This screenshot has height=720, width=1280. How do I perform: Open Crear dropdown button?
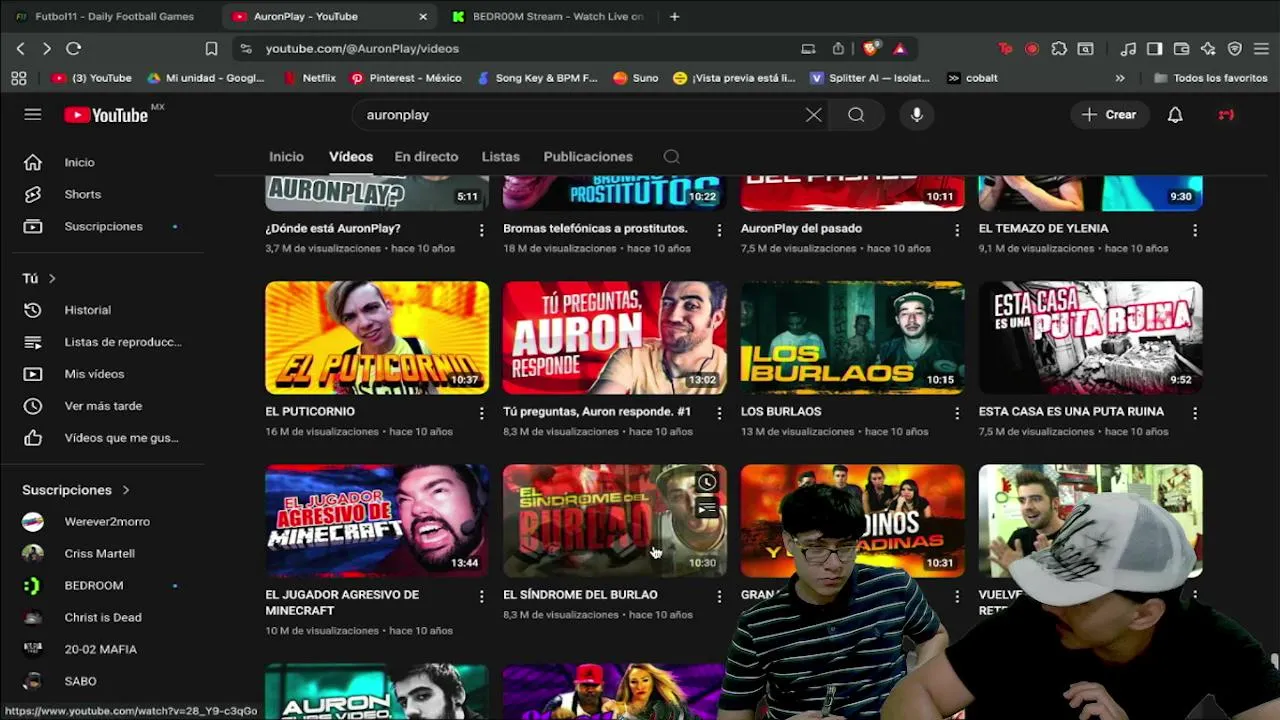pos(1109,115)
